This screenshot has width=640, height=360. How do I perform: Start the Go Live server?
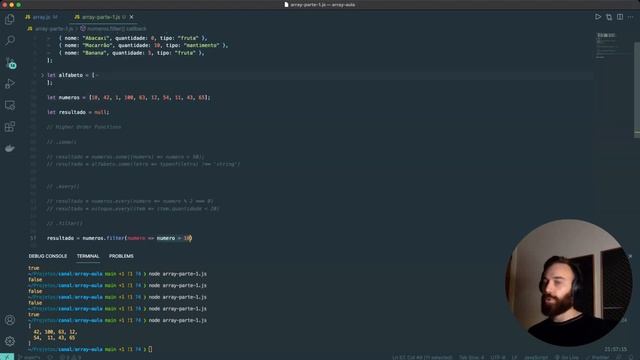tap(567, 357)
